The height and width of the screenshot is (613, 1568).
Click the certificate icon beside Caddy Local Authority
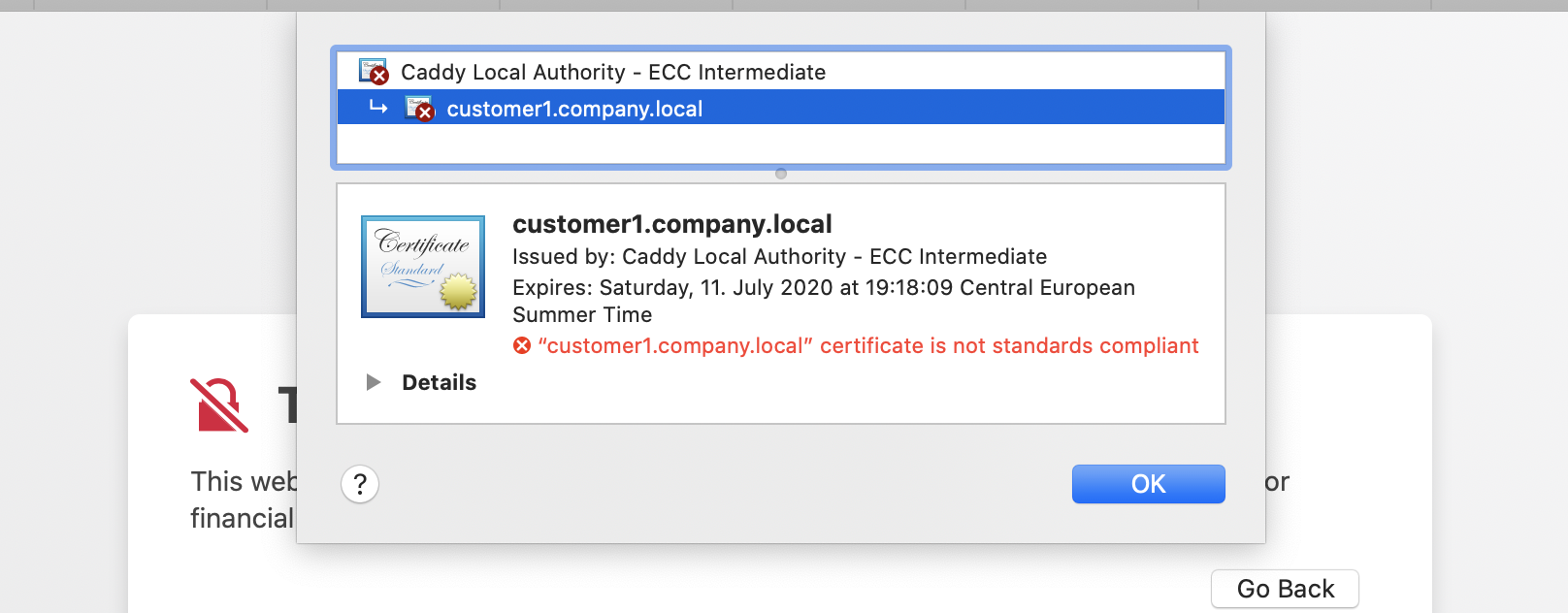tap(374, 71)
